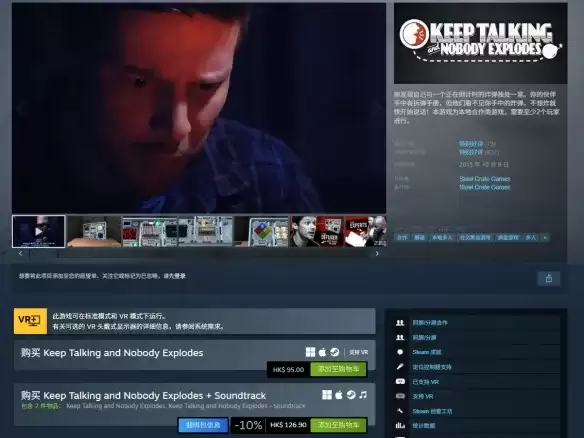
Task: Click the Windows icon in the Soundtrack bundle row
Action: click(x=327, y=395)
